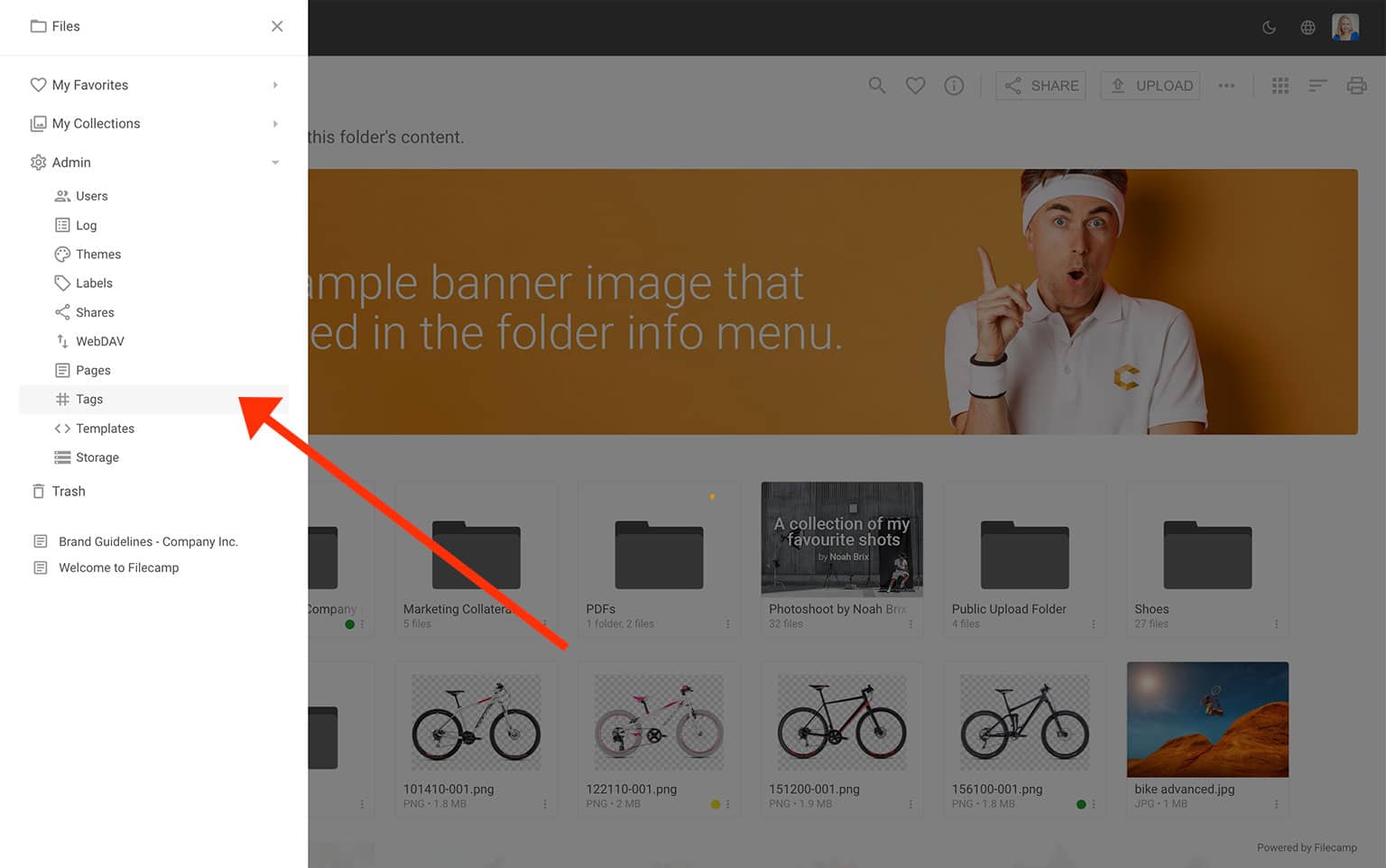Open the sort options icon
1386x868 pixels.
coord(1317,86)
